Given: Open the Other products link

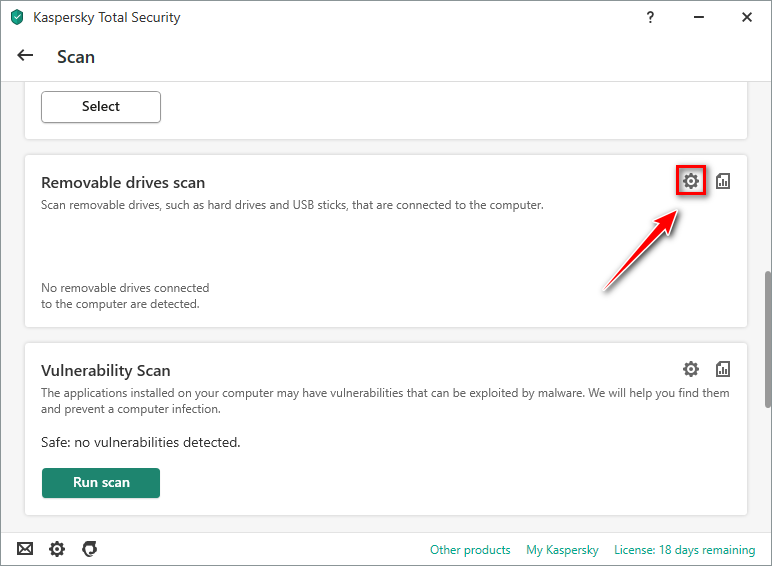Looking at the screenshot, I should pos(470,550).
